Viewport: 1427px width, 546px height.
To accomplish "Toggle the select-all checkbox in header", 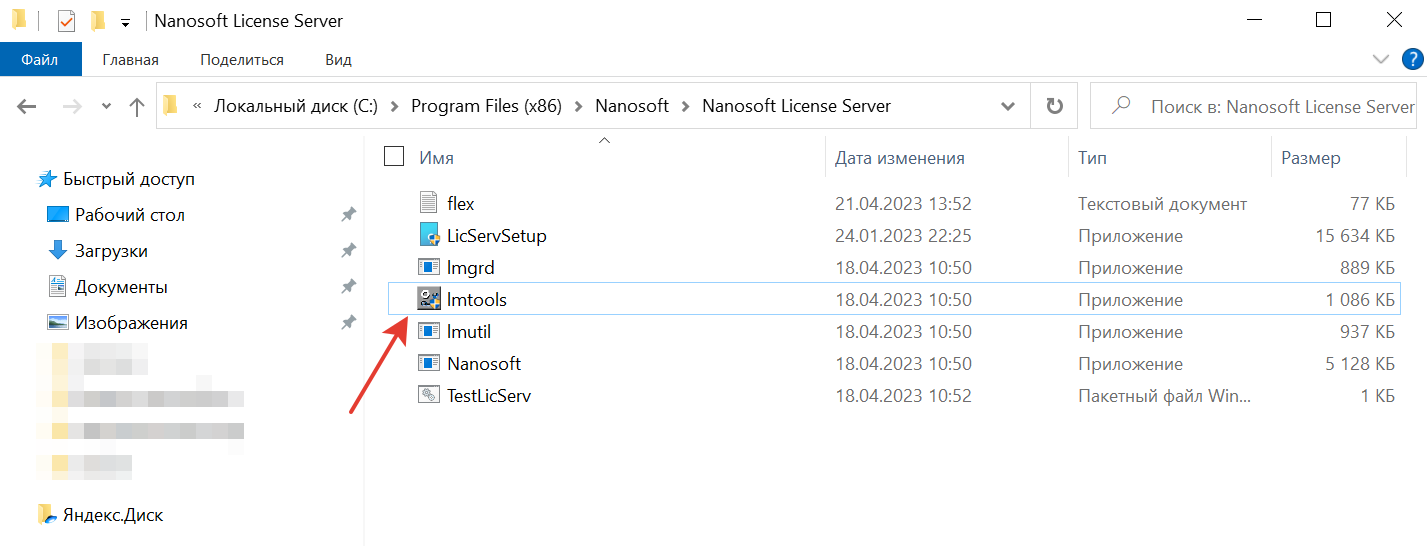I will coord(394,156).
